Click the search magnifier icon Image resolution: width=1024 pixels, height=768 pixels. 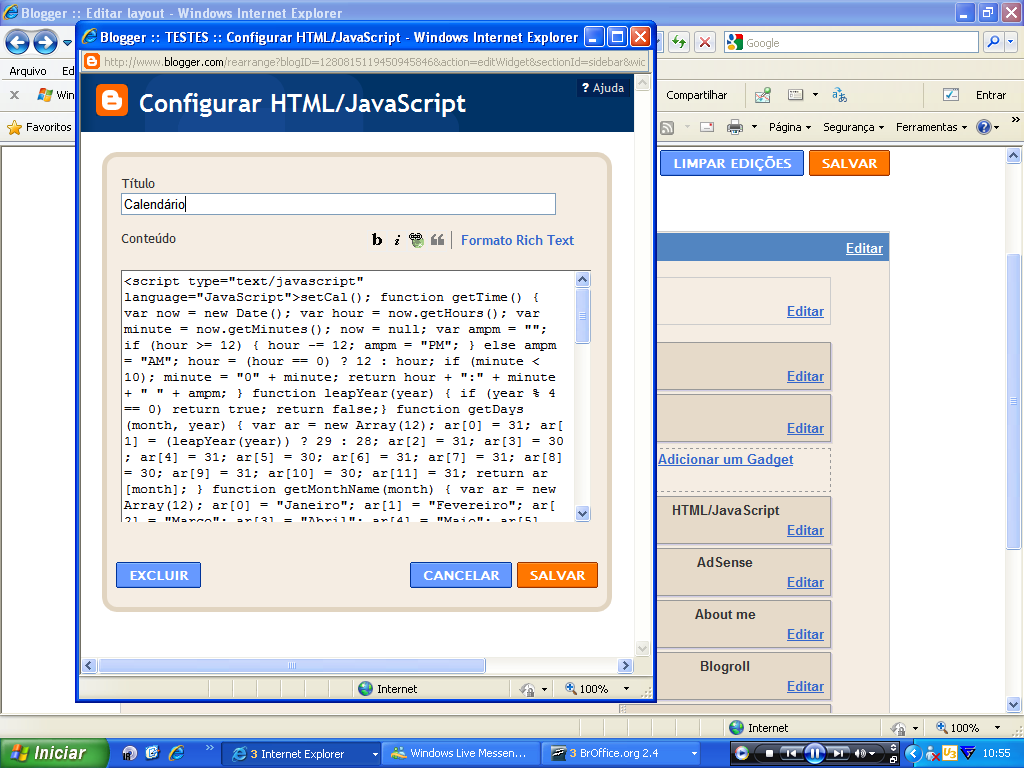pyautogui.click(x=993, y=42)
